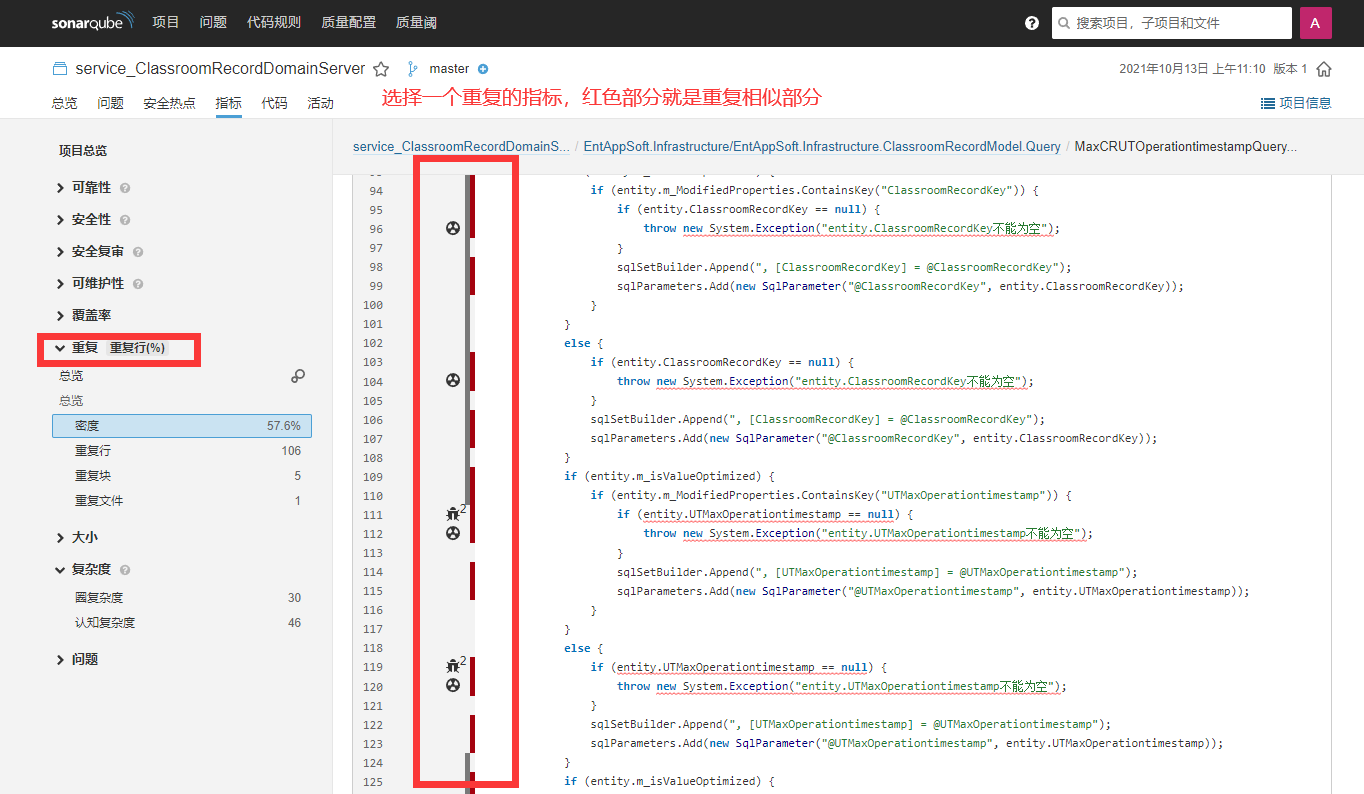Viewport: 1364px width, 794px height.
Task: Click line number 109
Action: point(373,476)
